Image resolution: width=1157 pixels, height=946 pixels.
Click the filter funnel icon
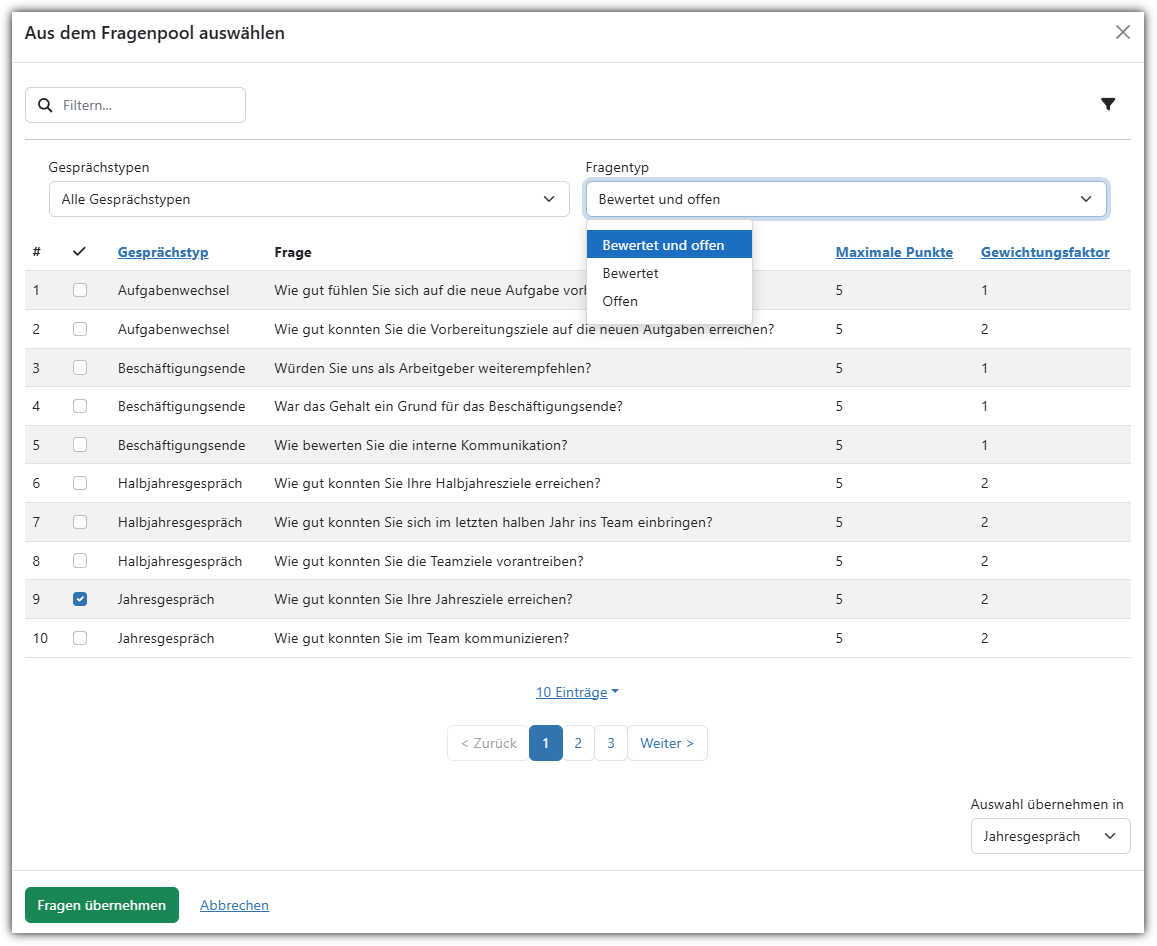tap(1108, 104)
